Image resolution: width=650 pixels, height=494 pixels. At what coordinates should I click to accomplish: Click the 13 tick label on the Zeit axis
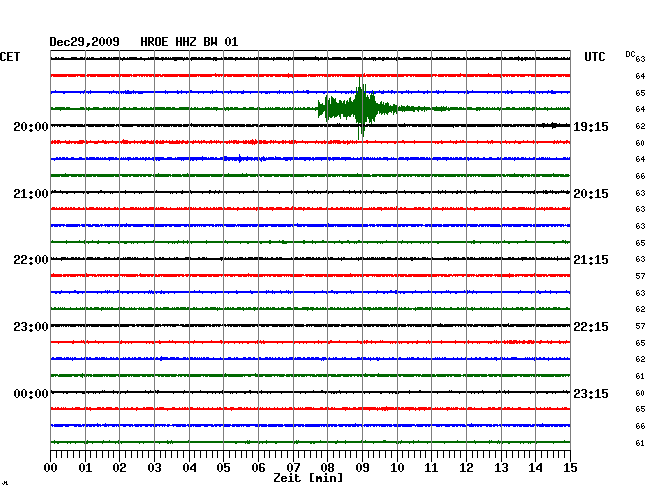[x=501, y=467]
